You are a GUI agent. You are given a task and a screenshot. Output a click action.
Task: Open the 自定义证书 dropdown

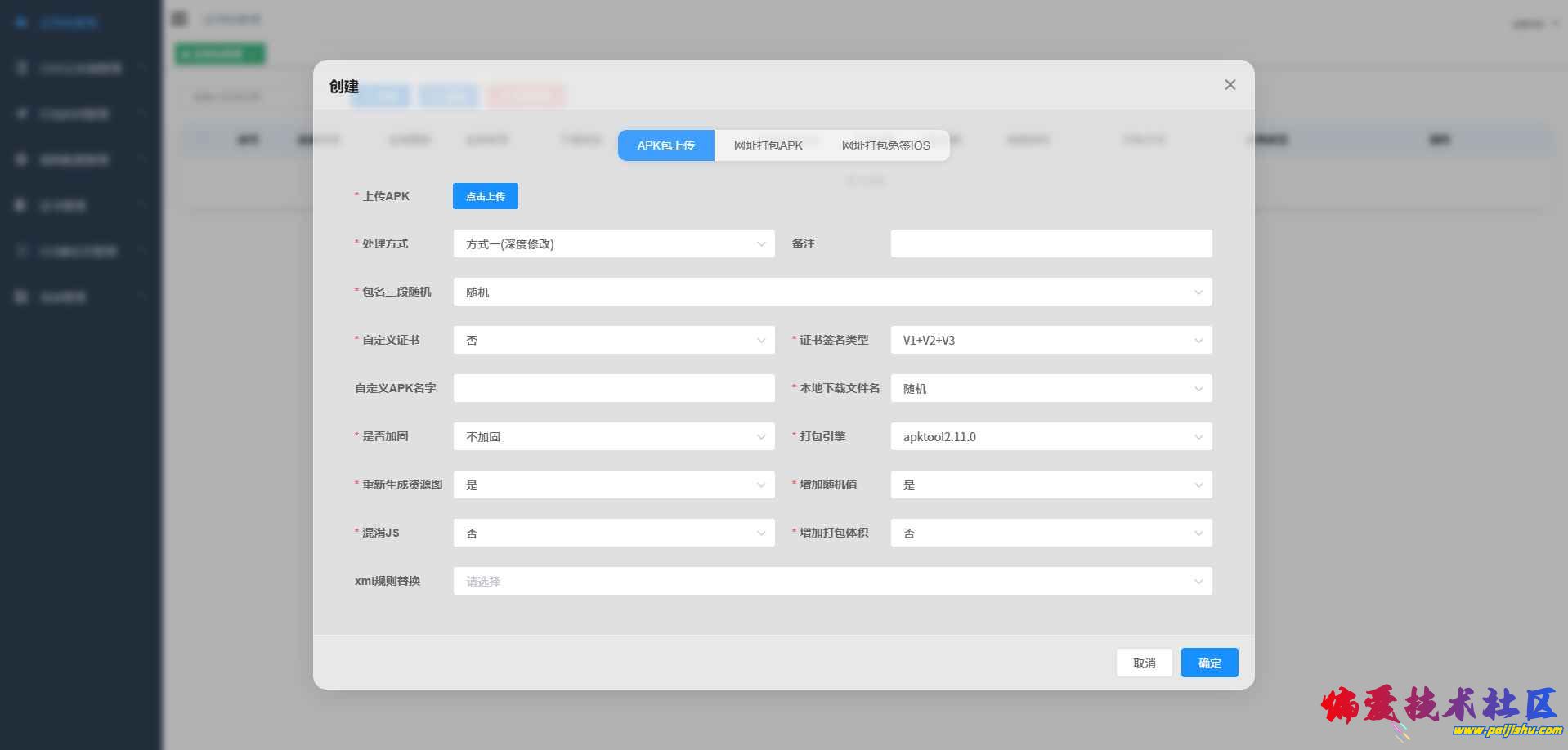(x=613, y=340)
